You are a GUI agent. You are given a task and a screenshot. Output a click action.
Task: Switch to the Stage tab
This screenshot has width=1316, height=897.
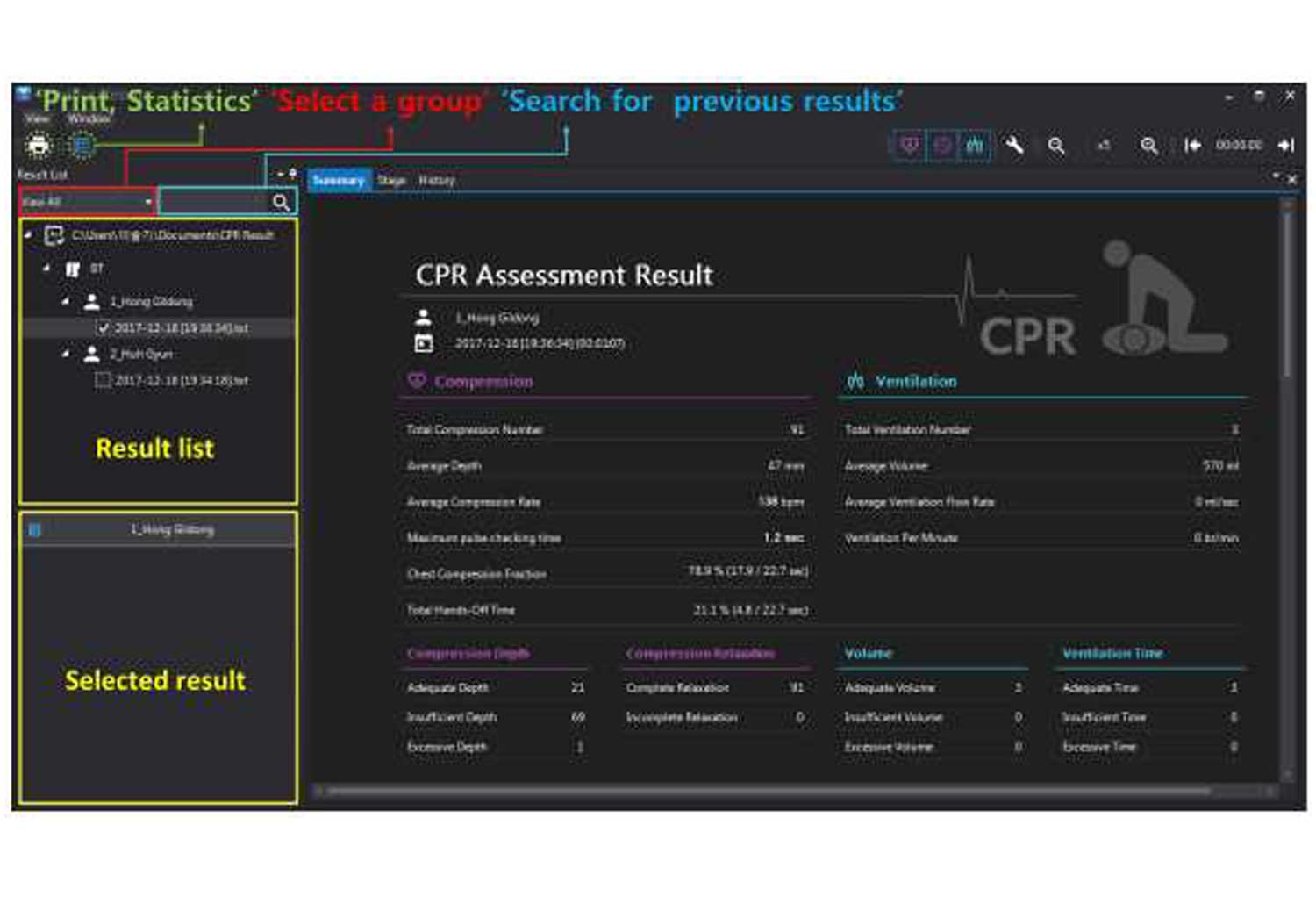tap(392, 181)
